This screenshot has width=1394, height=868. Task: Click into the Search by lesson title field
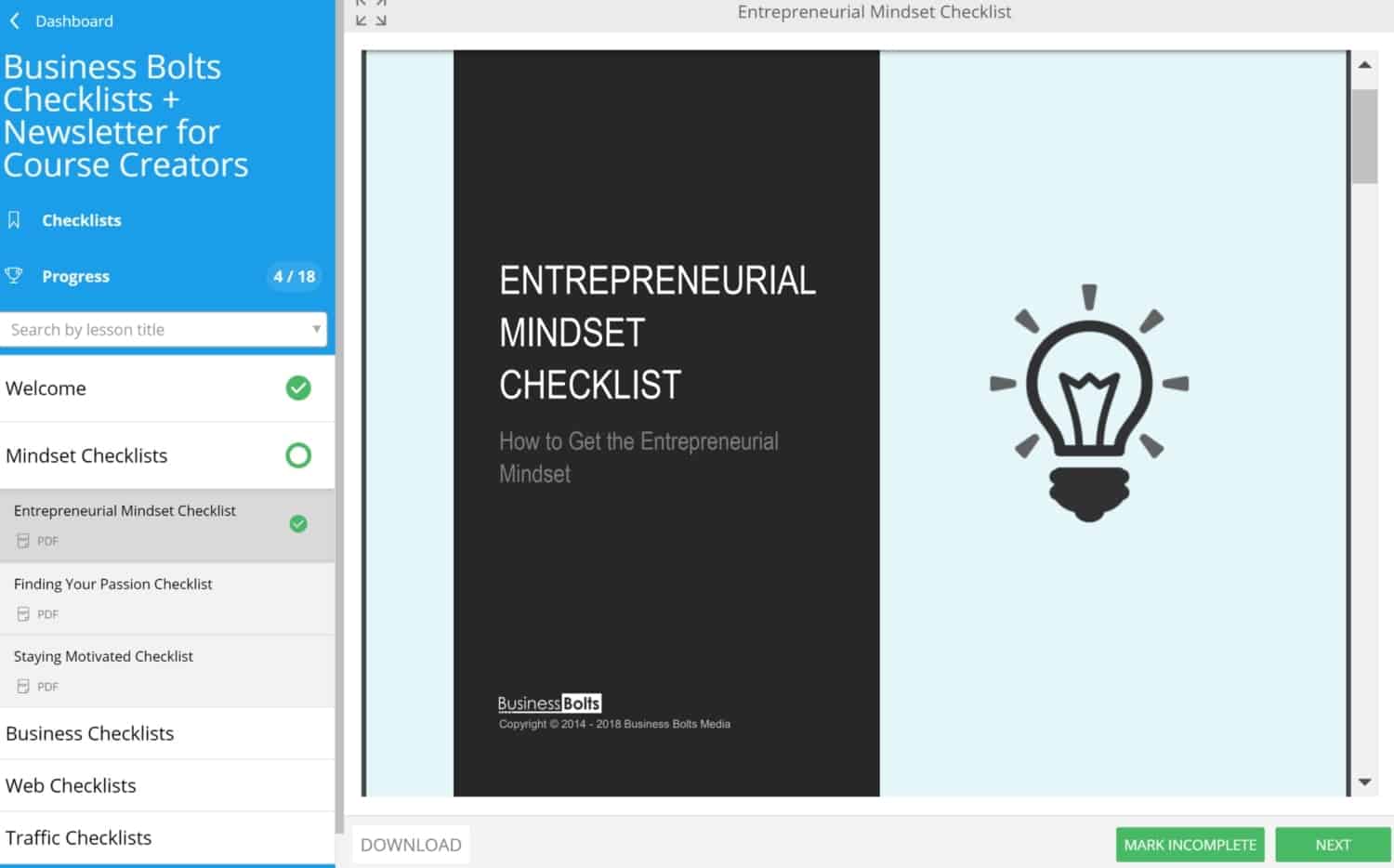click(x=164, y=329)
